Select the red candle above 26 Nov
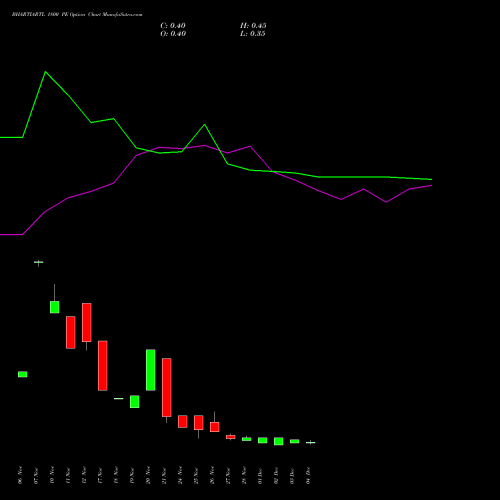Viewport: 500px width, 500px height. coord(215,427)
